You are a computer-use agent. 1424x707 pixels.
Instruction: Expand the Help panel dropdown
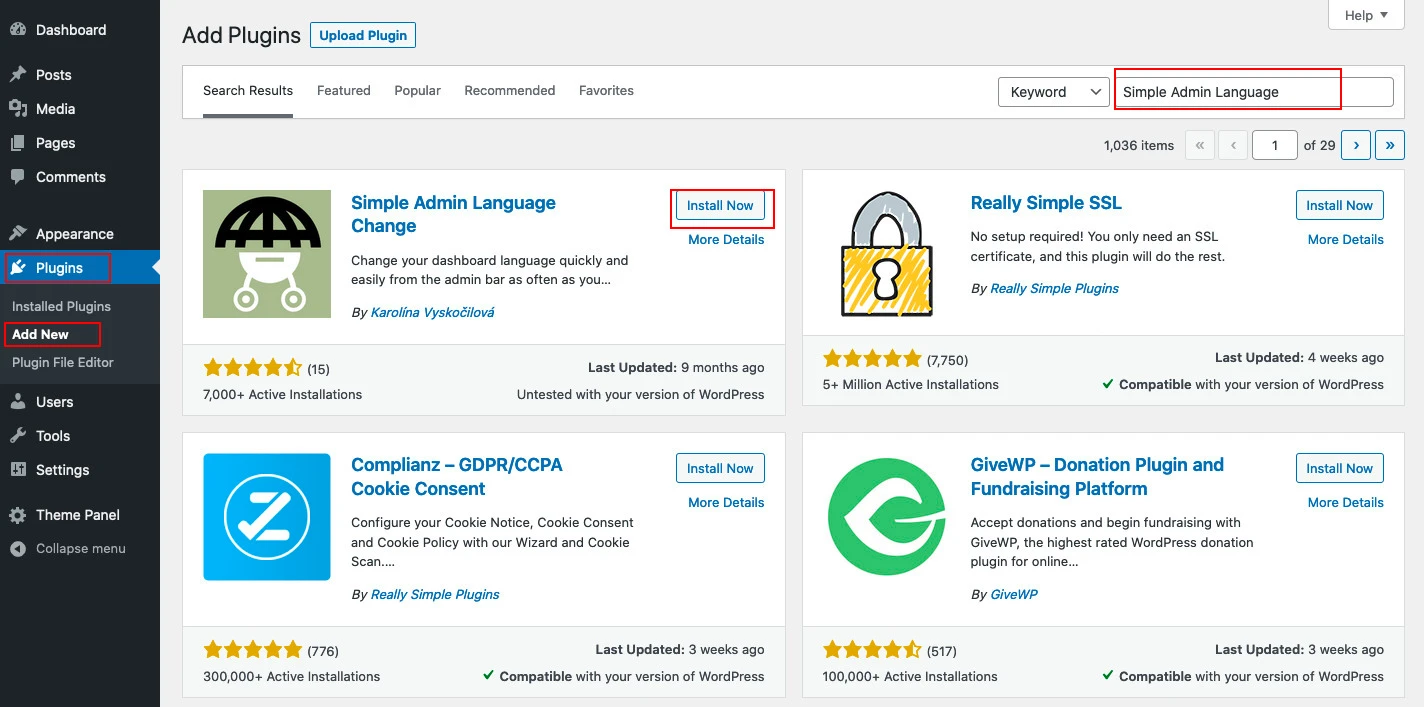point(1366,15)
